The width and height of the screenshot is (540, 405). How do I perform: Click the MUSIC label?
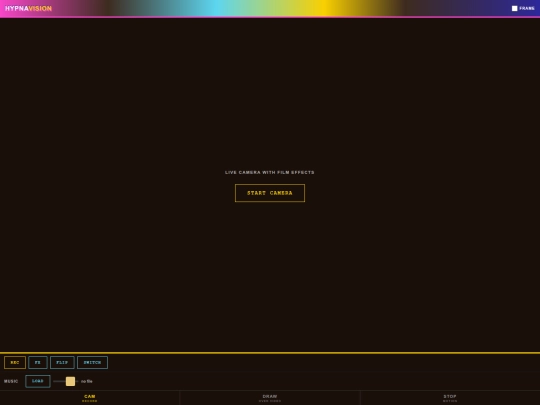click(11, 381)
